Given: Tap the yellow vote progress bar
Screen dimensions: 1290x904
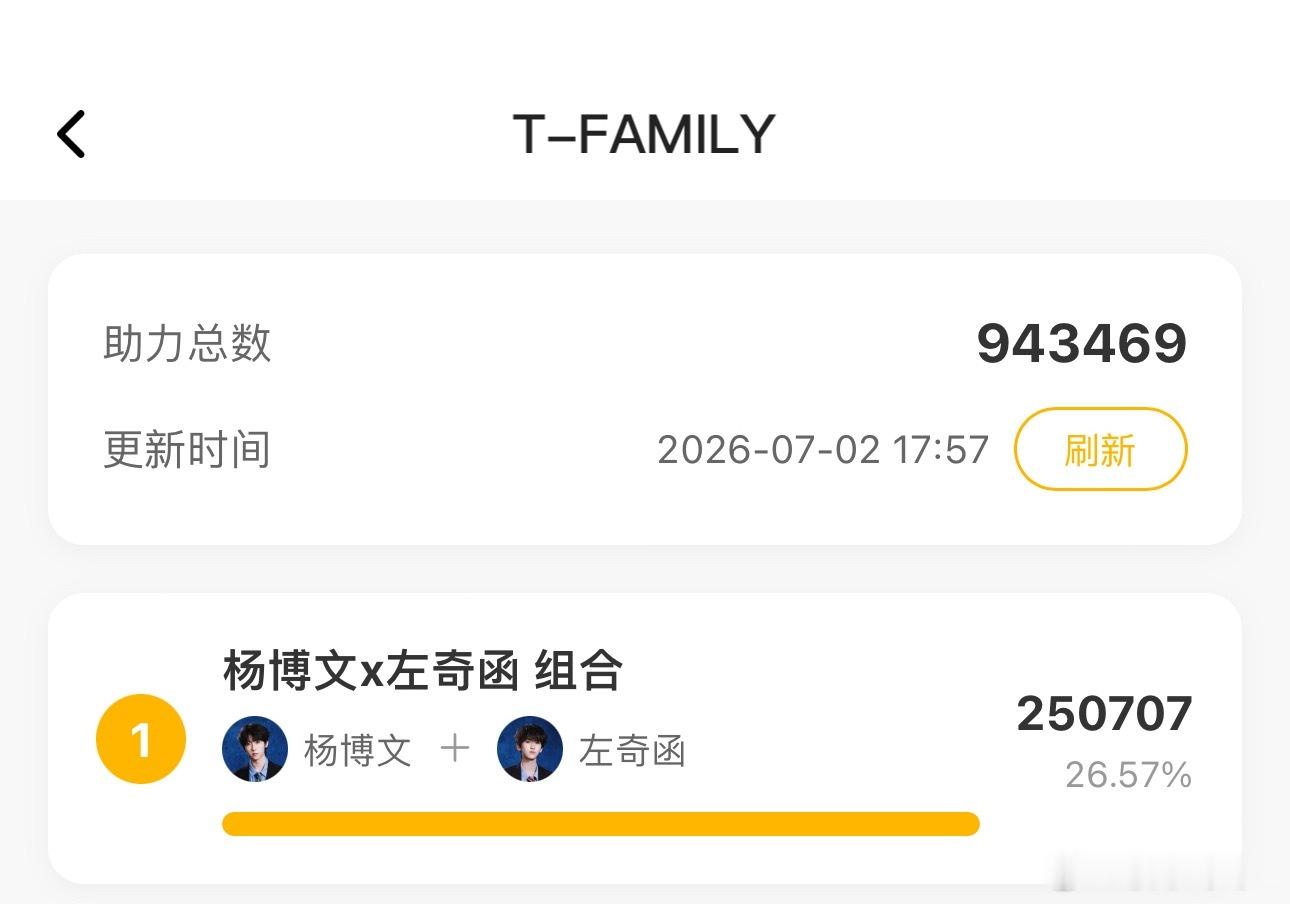Looking at the screenshot, I should point(601,824).
